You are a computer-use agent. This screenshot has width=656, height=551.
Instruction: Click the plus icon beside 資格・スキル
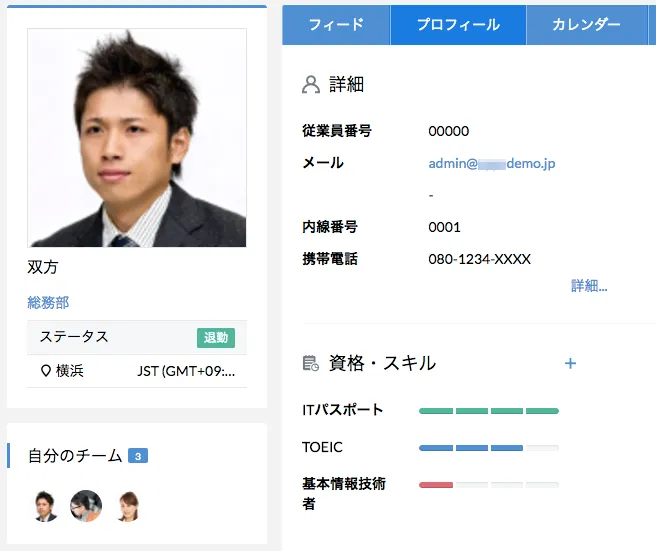click(x=570, y=363)
